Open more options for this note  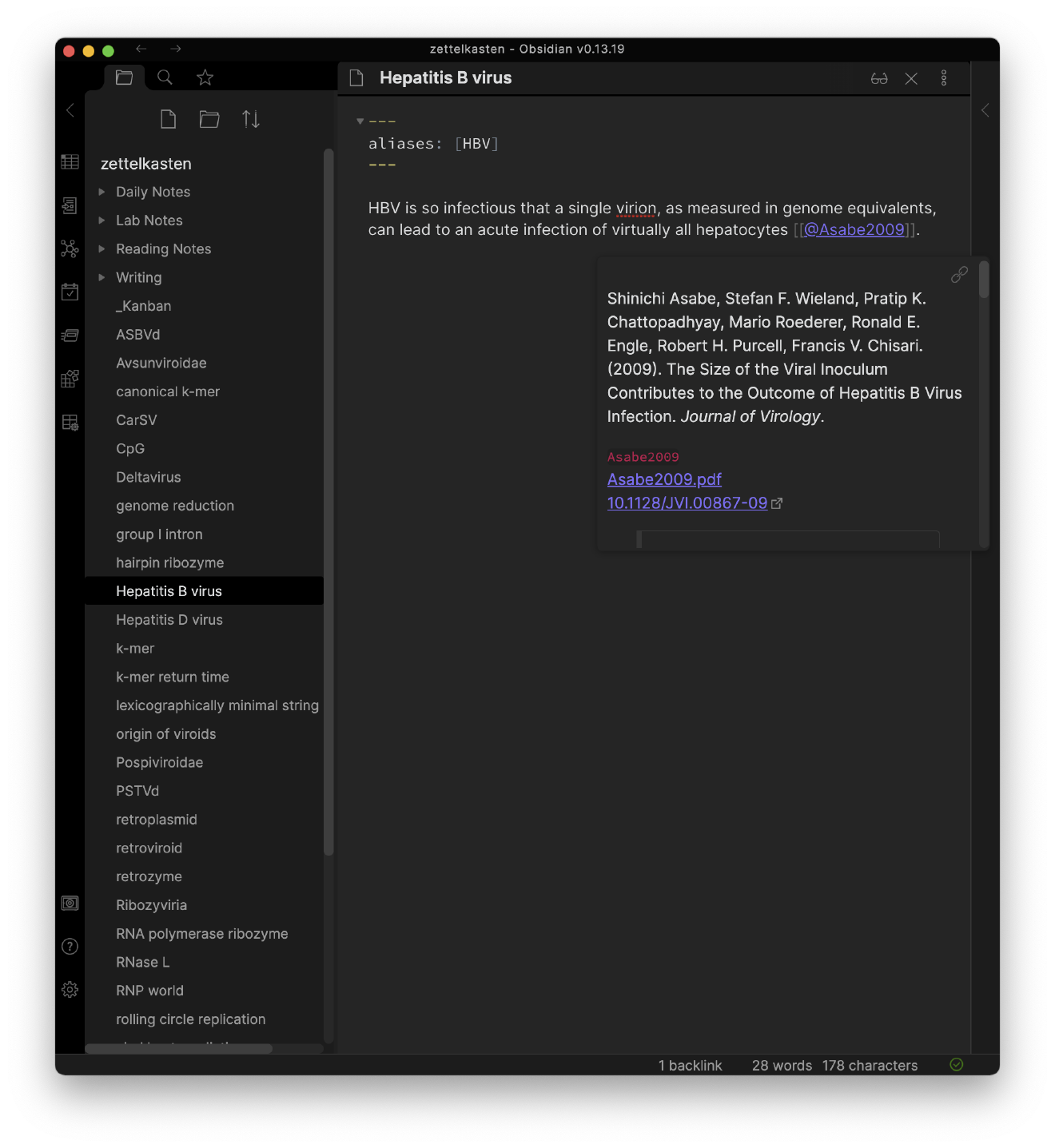tap(944, 78)
